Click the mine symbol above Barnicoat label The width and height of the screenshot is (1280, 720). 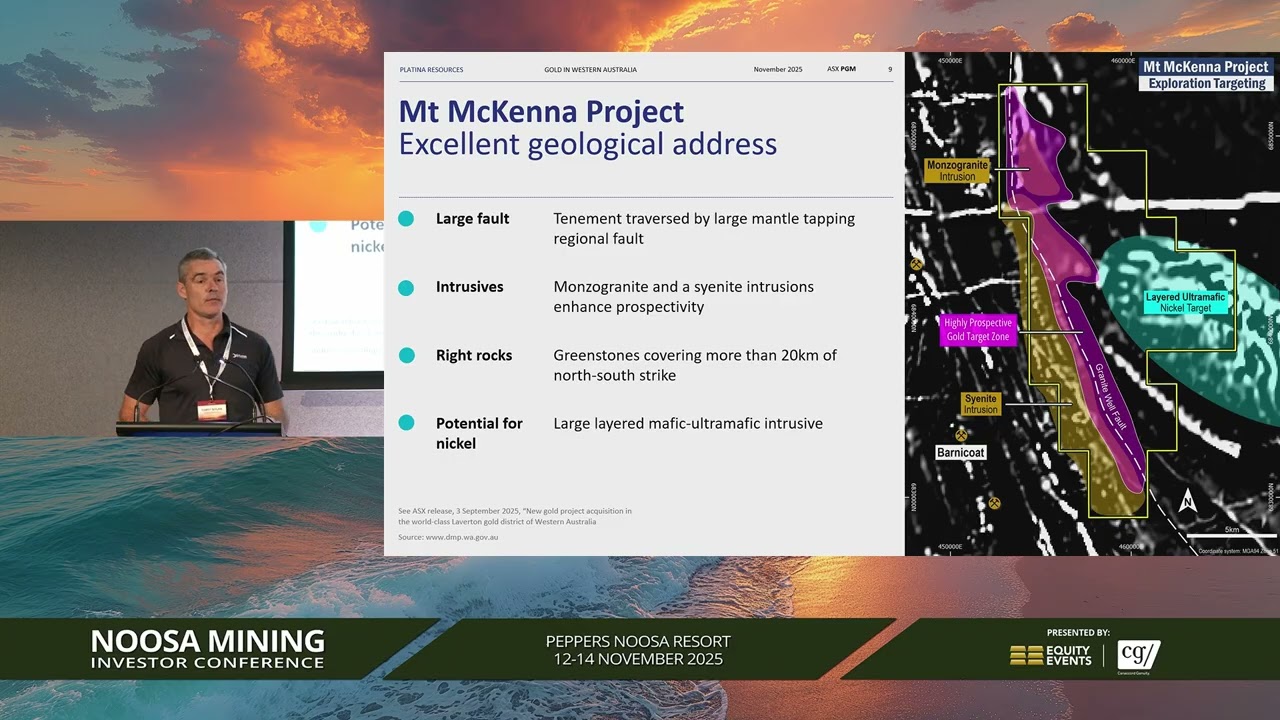point(961,435)
